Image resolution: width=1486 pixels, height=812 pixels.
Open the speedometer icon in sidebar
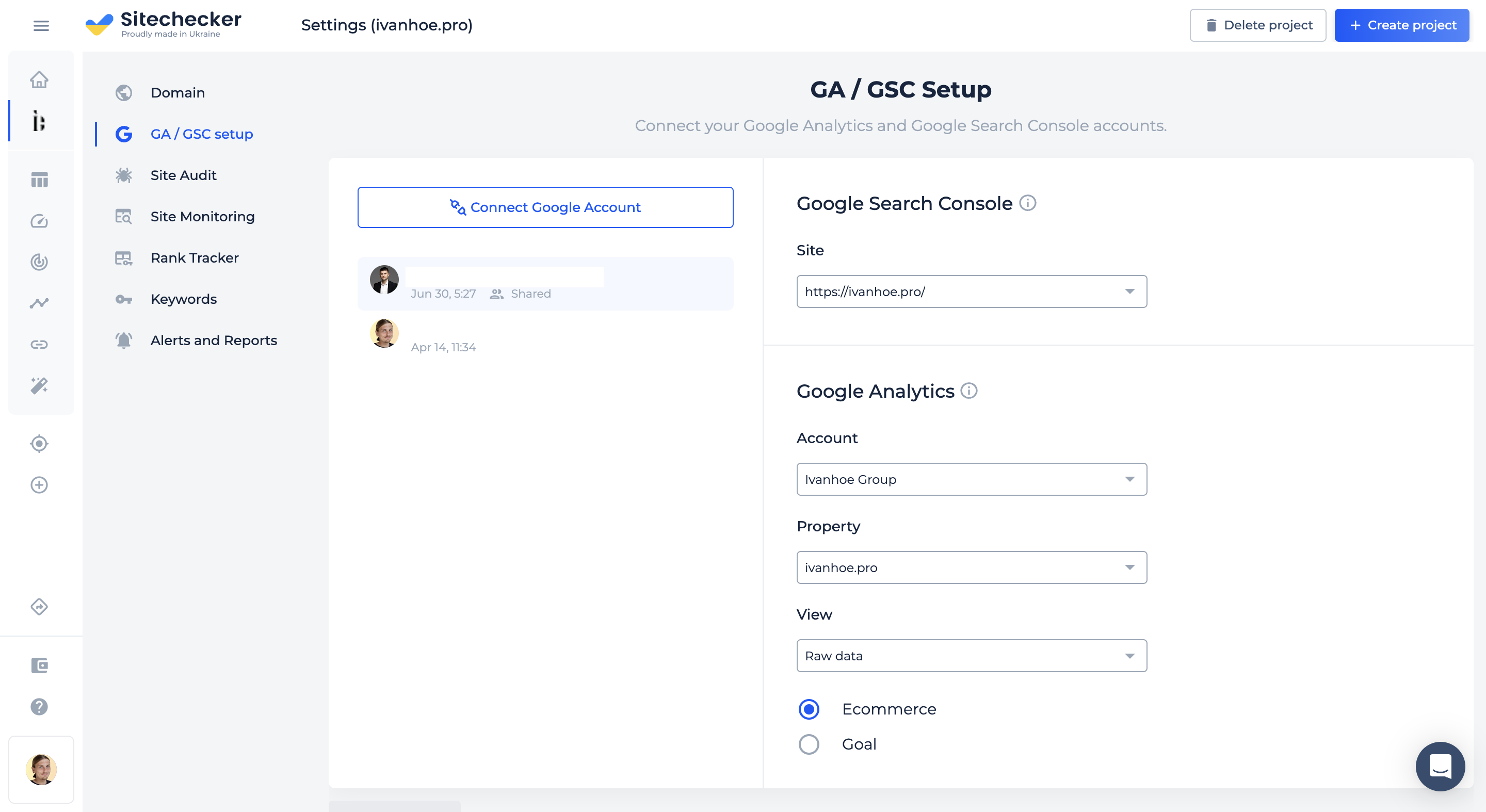tap(39, 221)
